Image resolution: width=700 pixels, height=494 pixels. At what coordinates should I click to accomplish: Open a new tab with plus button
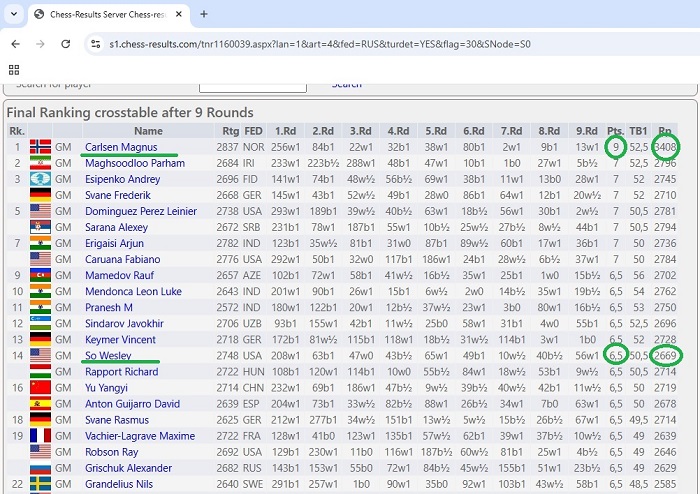204,14
